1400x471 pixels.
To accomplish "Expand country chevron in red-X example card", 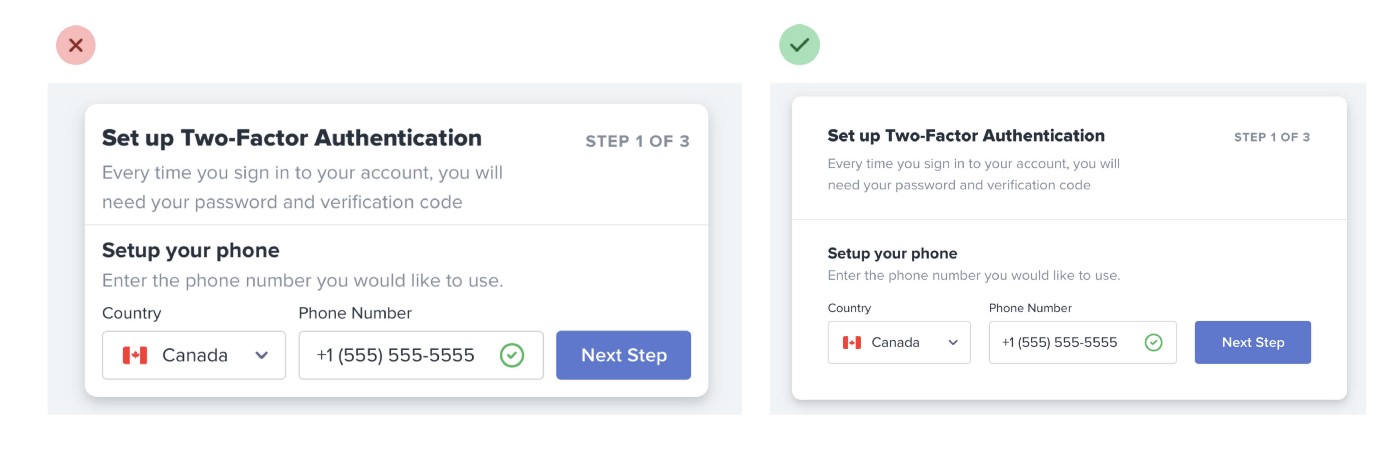I will 262,355.
